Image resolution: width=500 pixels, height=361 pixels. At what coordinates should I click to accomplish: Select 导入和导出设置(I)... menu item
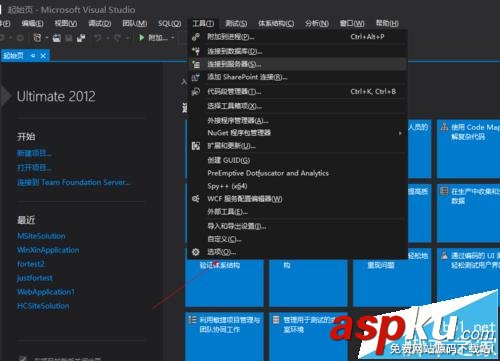tap(298, 226)
